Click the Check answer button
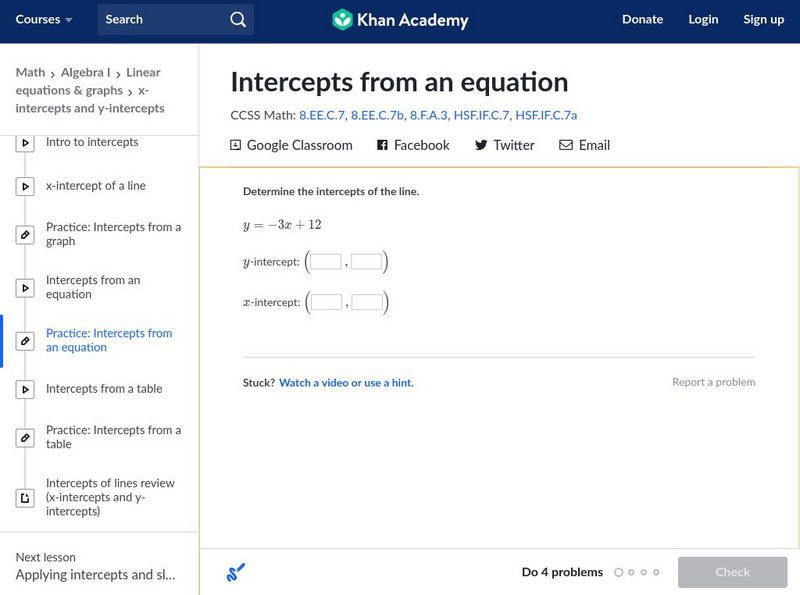The height and width of the screenshot is (595, 800). point(732,572)
